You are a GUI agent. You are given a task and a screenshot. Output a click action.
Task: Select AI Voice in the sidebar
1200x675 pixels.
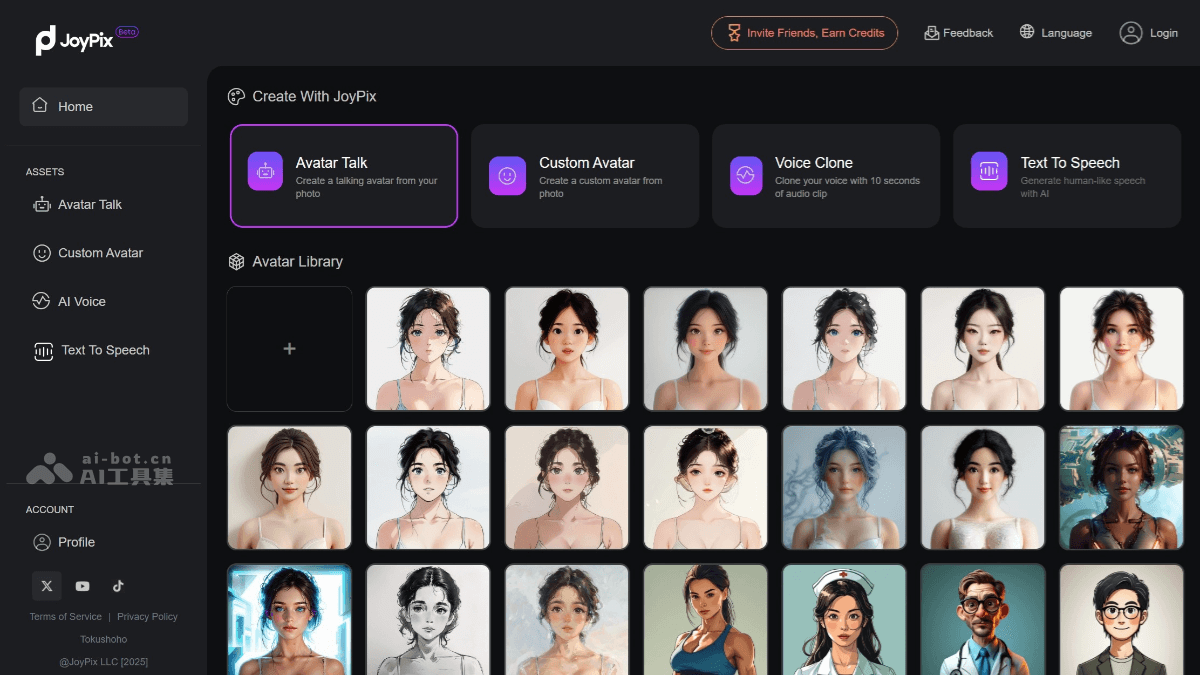(x=81, y=302)
